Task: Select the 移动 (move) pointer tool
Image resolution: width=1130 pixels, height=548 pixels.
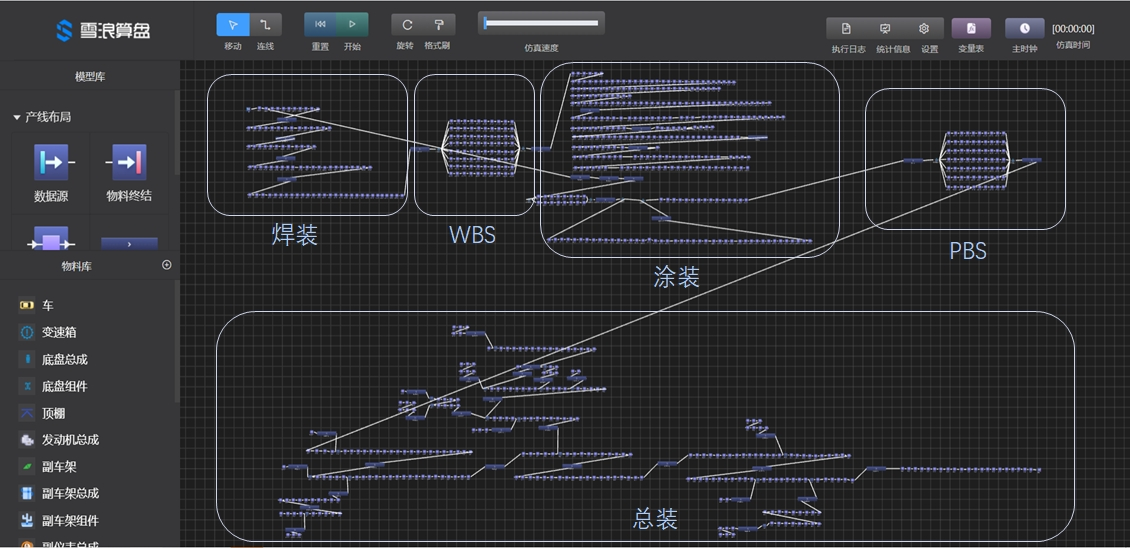Action: click(233, 25)
